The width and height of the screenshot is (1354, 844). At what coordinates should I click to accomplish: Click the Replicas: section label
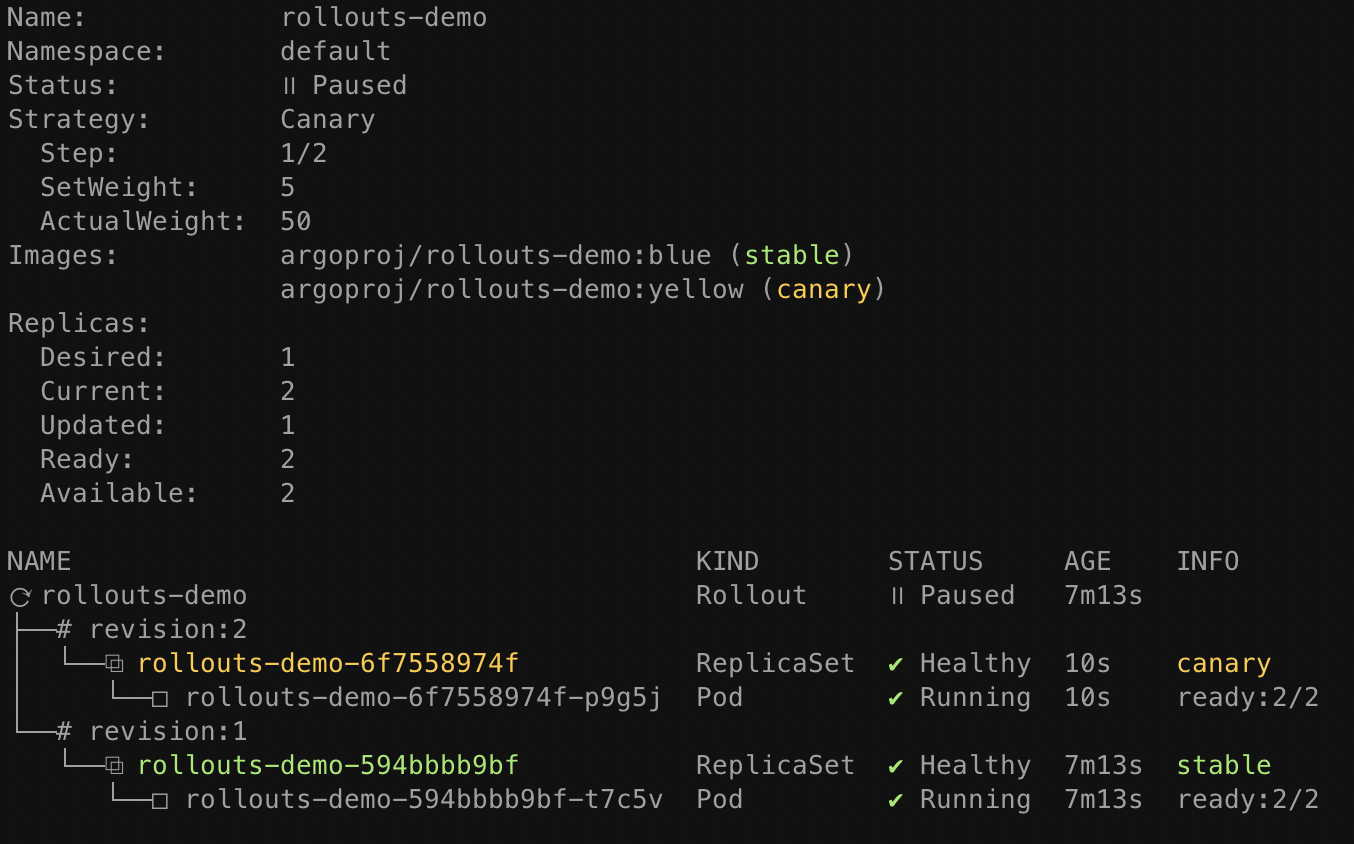tap(80, 324)
